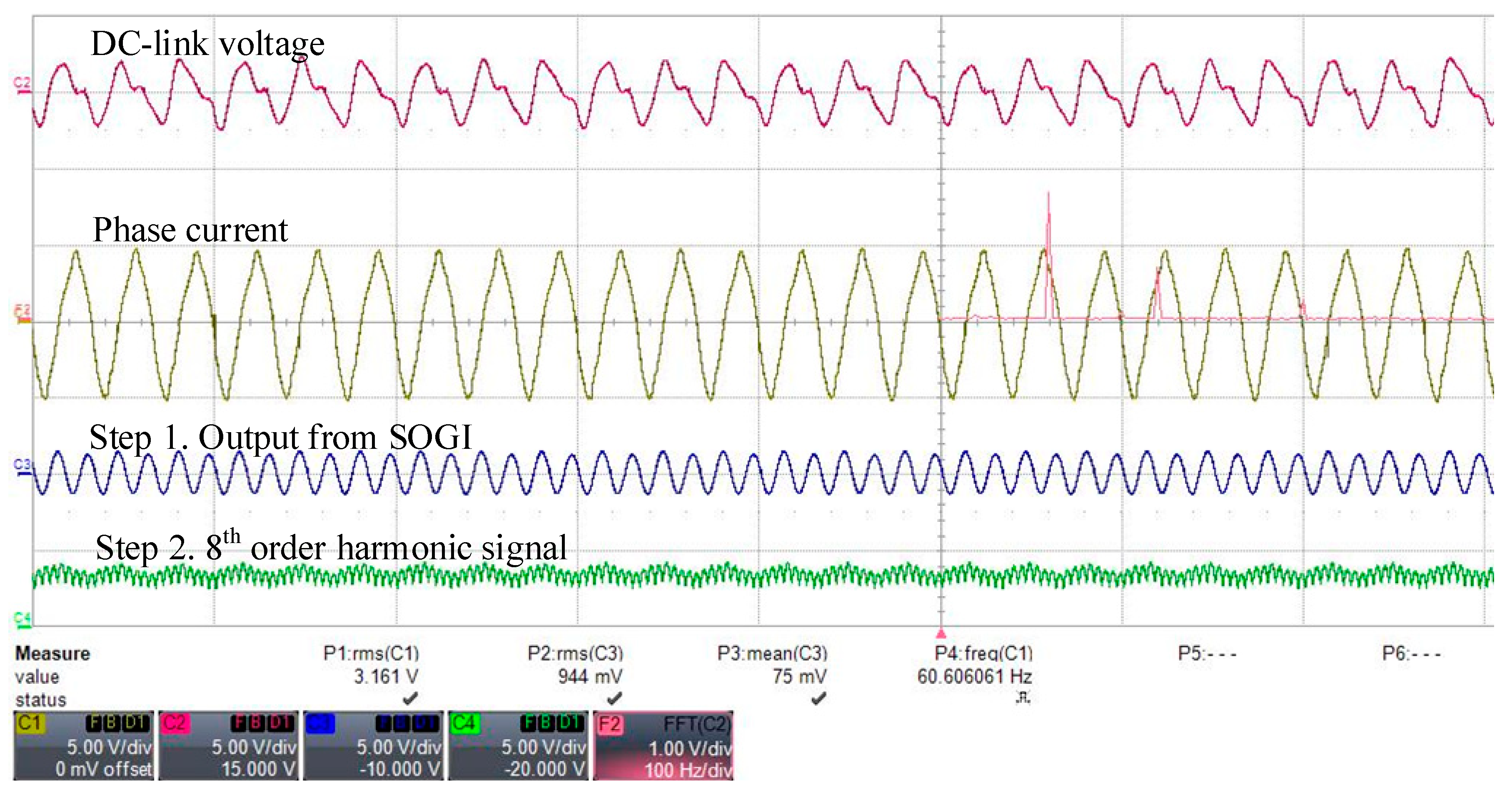1512x796 pixels.
Task: Click the P2 rms(C3) status checkmark
Action: [614, 698]
